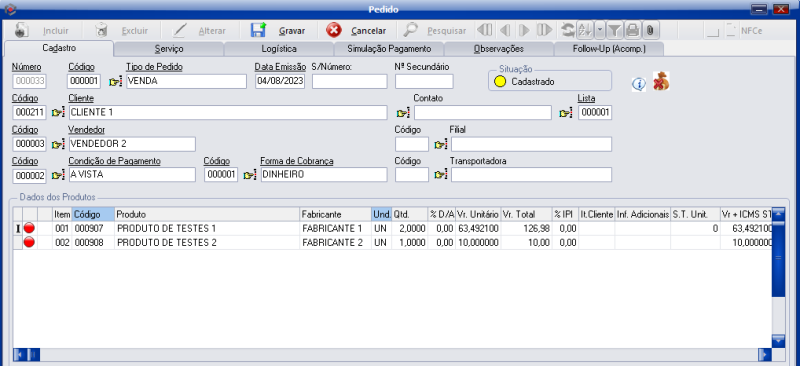Go to the first record arrow
Image resolution: width=800 pixels, height=366 pixels.
484,31
